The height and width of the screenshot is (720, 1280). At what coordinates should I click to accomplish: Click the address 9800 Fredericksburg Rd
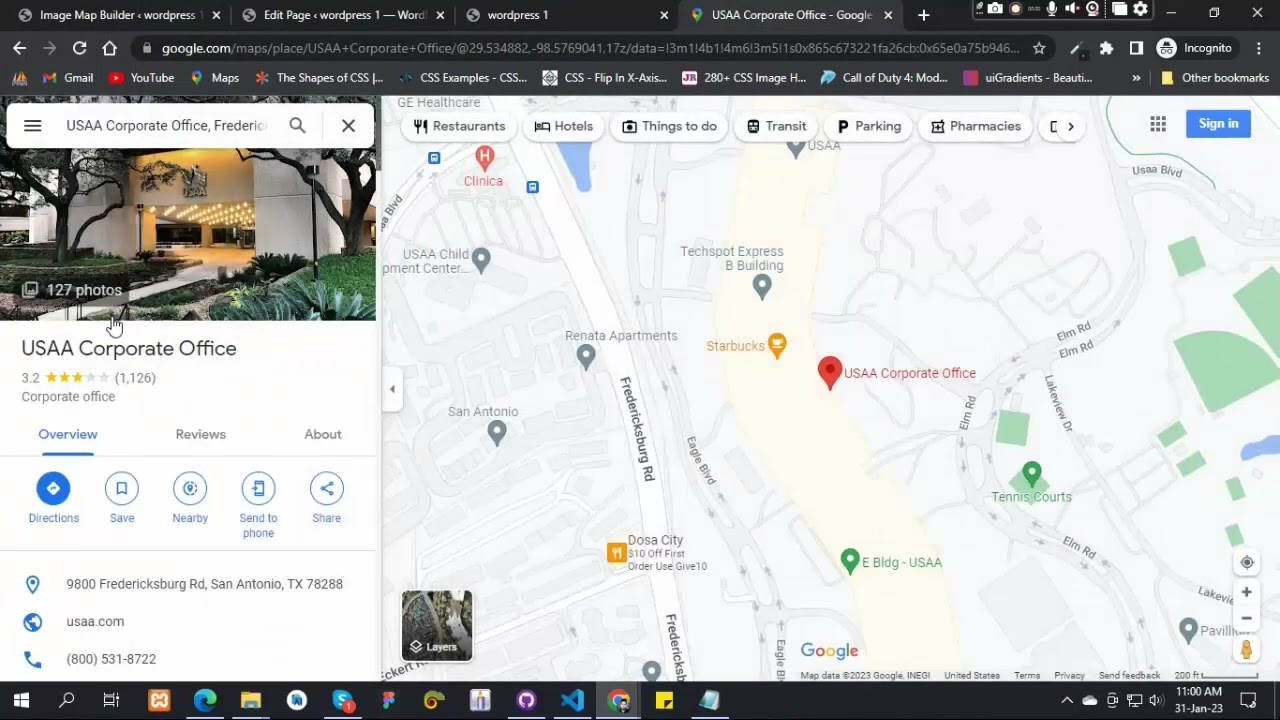[204, 584]
